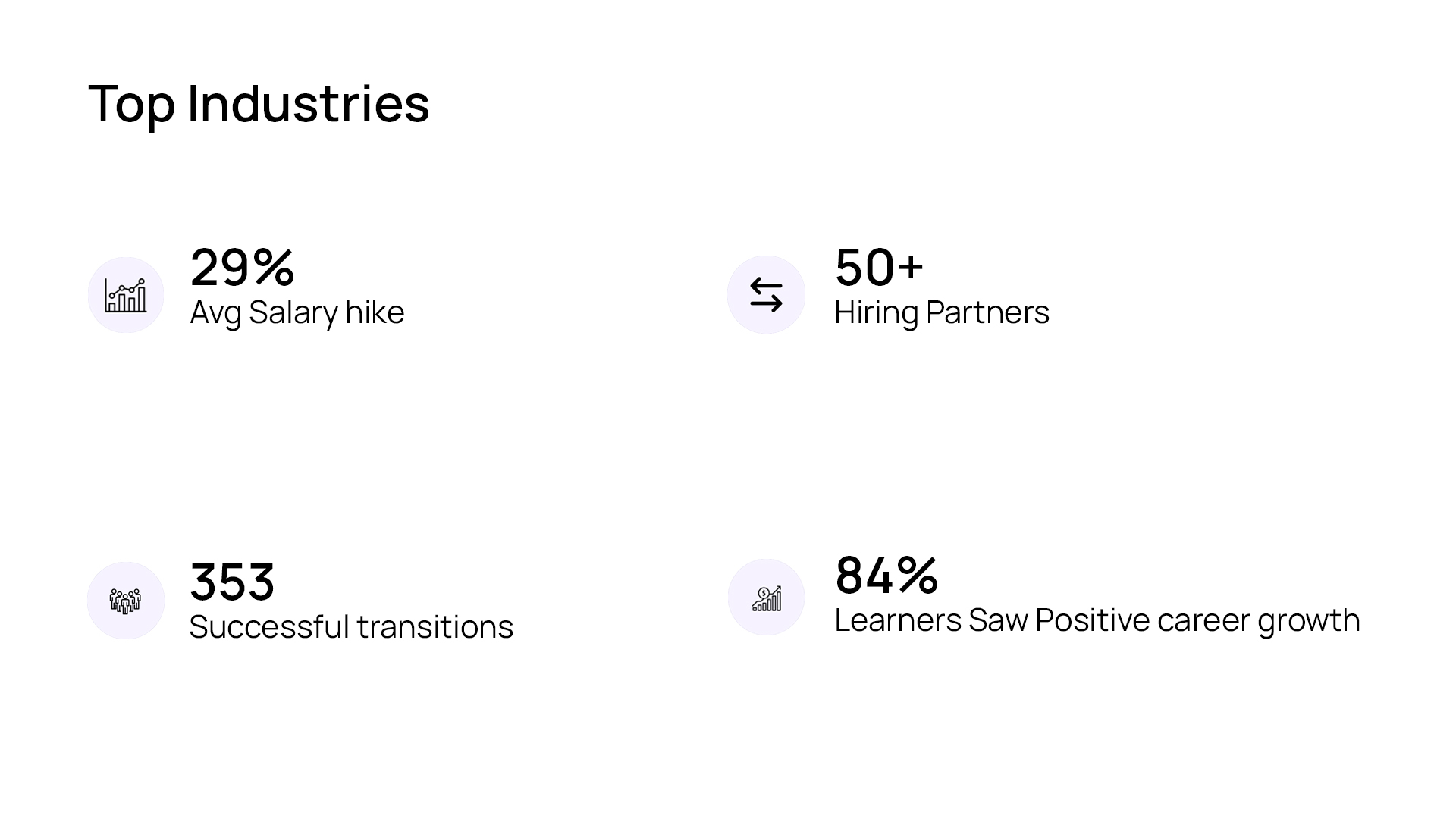
Task: Click the dollar growth chart icon
Action: click(x=766, y=598)
